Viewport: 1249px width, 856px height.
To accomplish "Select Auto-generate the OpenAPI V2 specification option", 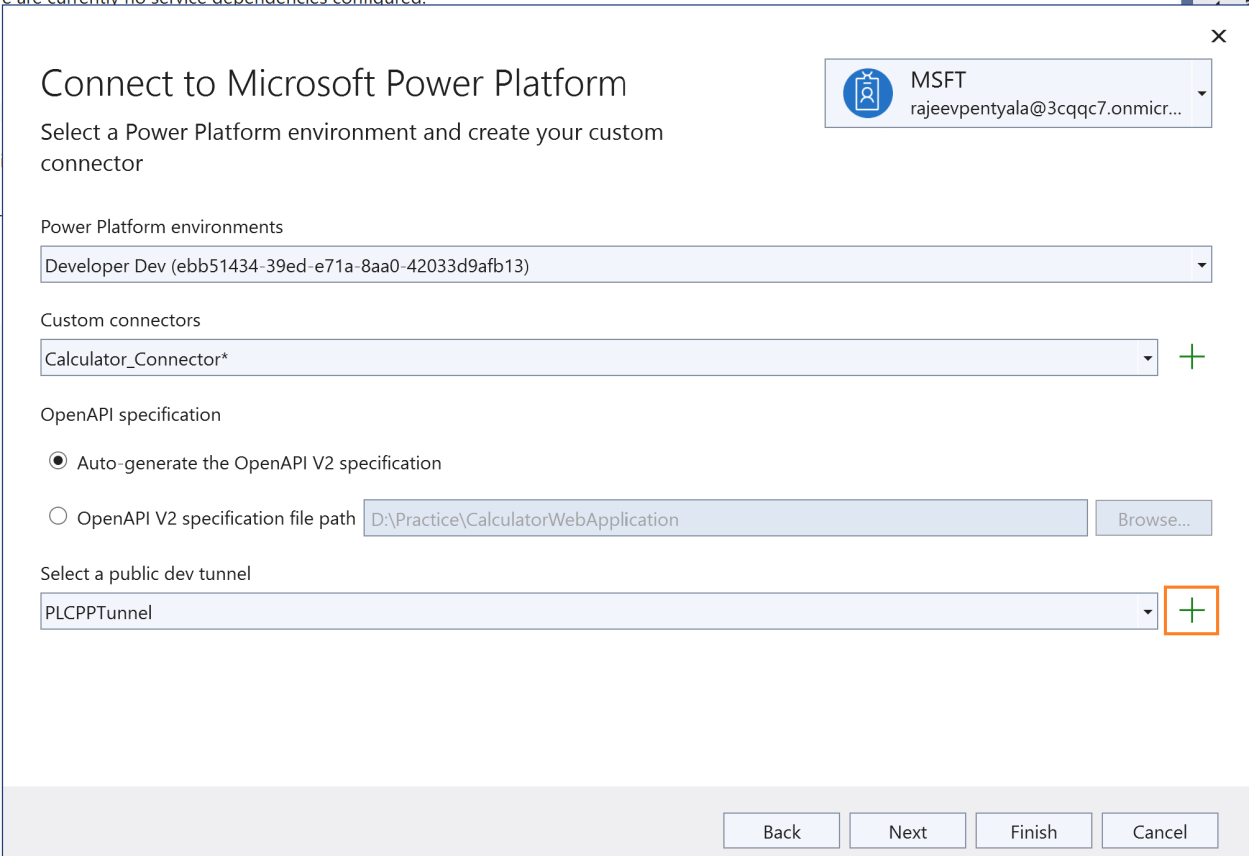I will (x=58, y=461).
